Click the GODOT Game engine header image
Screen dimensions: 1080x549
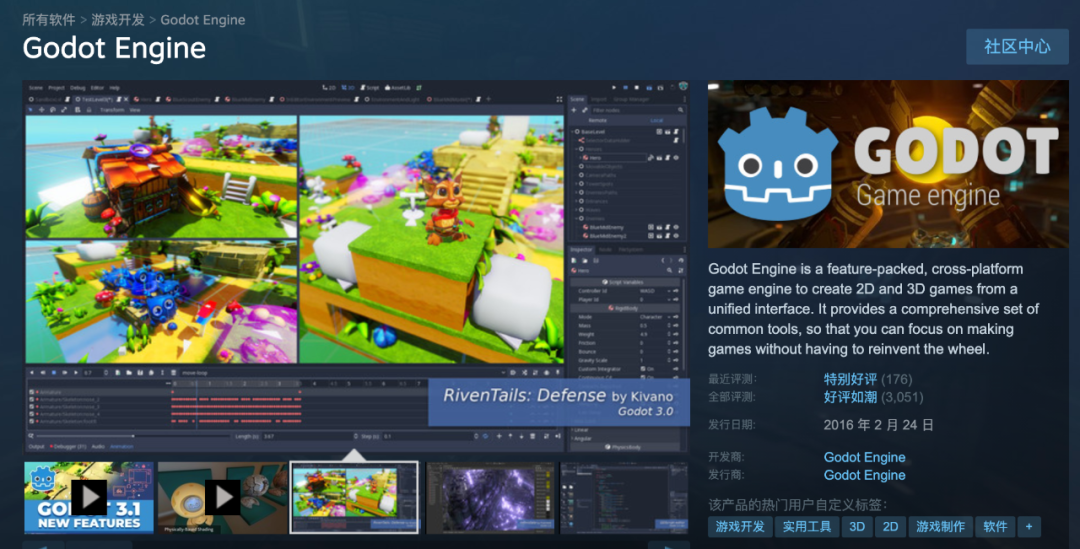pyautogui.click(x=888, y=164)
